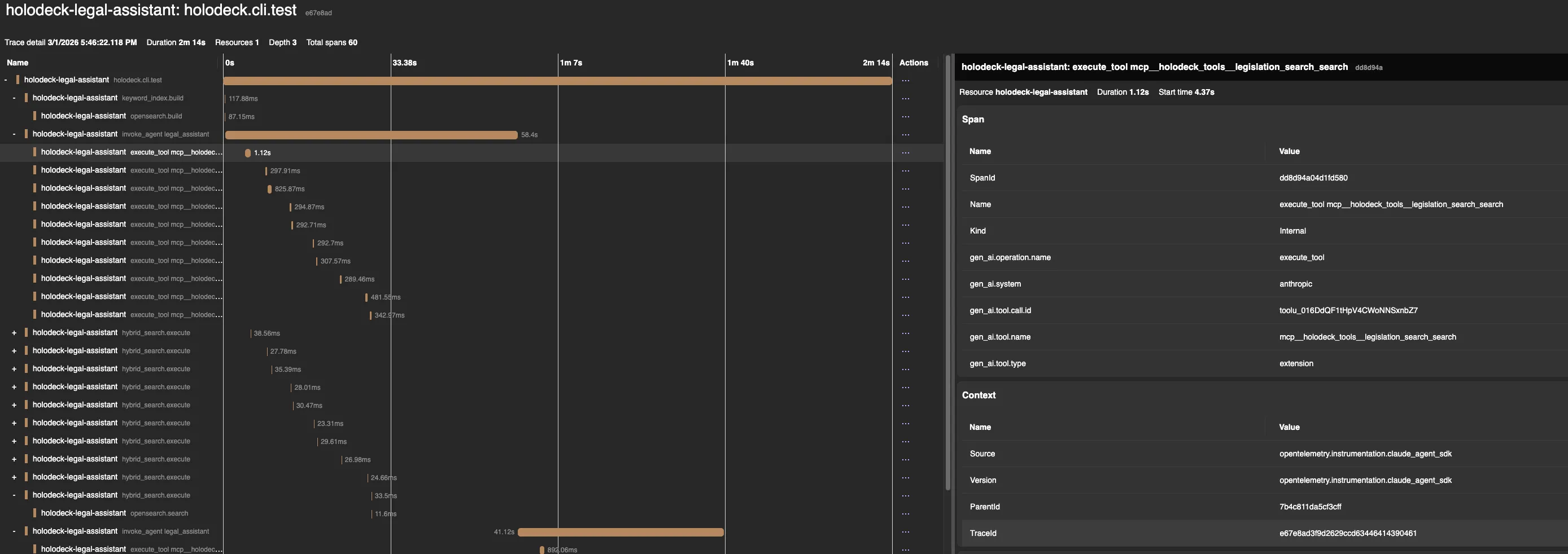
Task: Open actions for the first hybrid_search.execute row
Action: [906, 333]
